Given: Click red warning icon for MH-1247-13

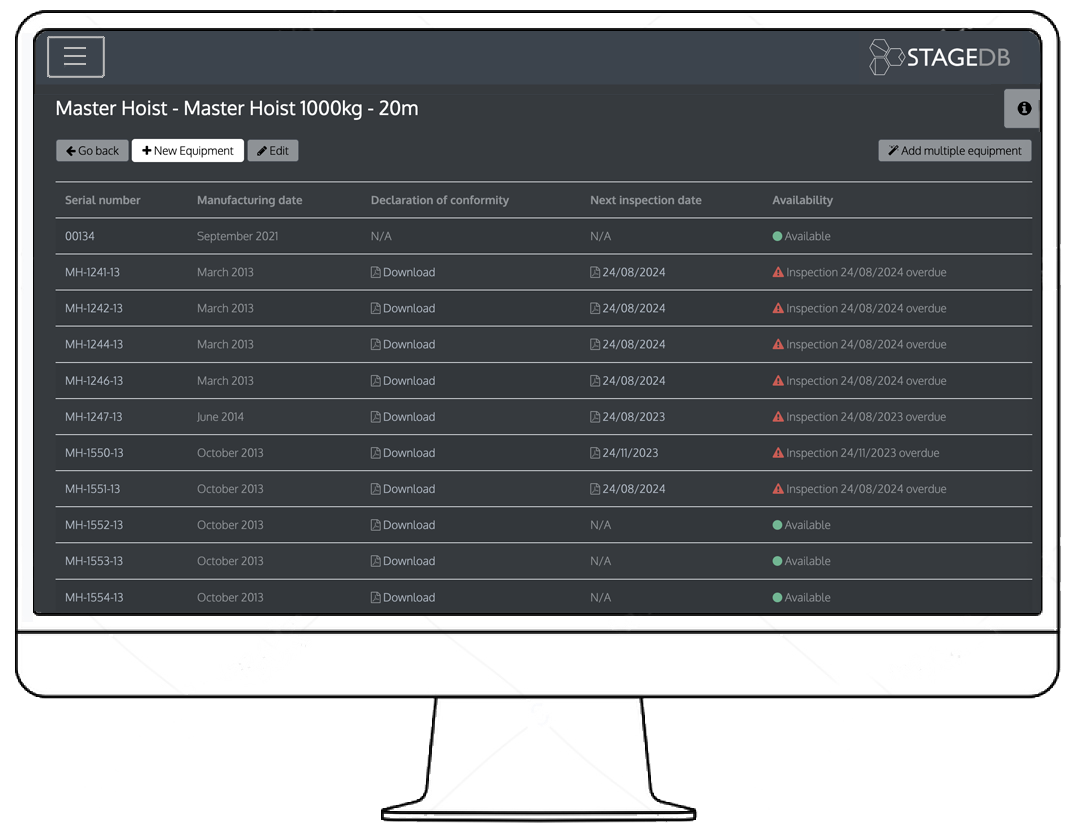Looking at the screenshot, I should point(778,417).
